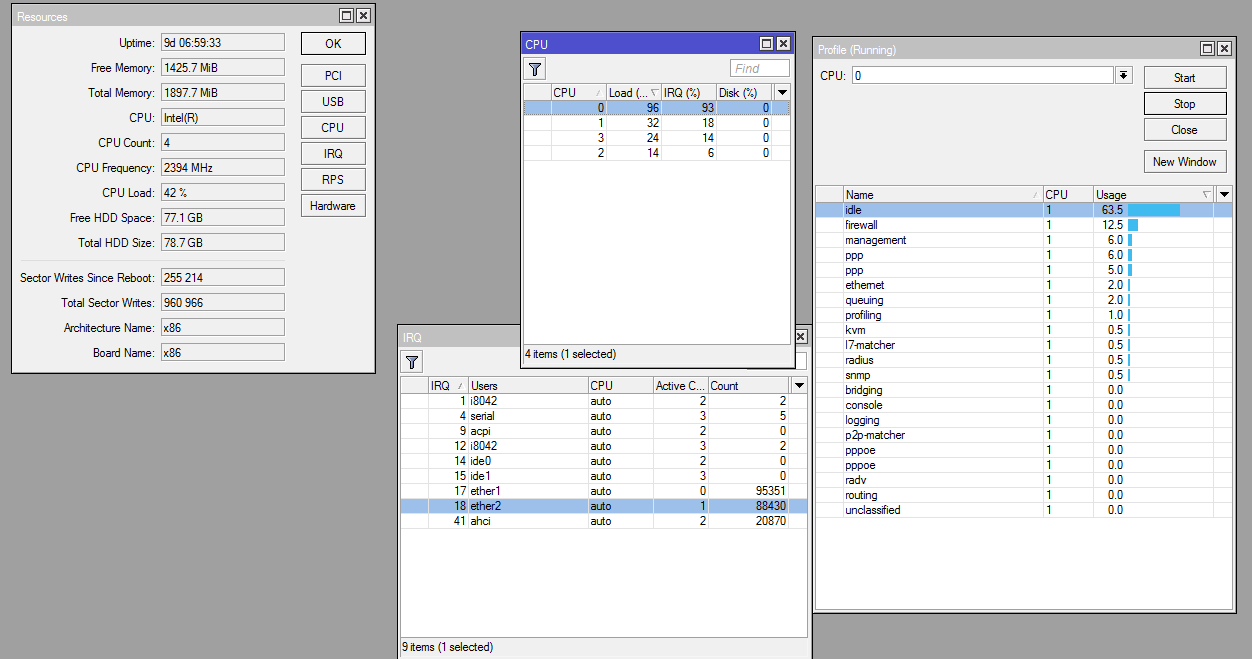Open the PCI devices button
Image resolution: width=1252 pixels, height=659 pixels.
tap(333, 76)
